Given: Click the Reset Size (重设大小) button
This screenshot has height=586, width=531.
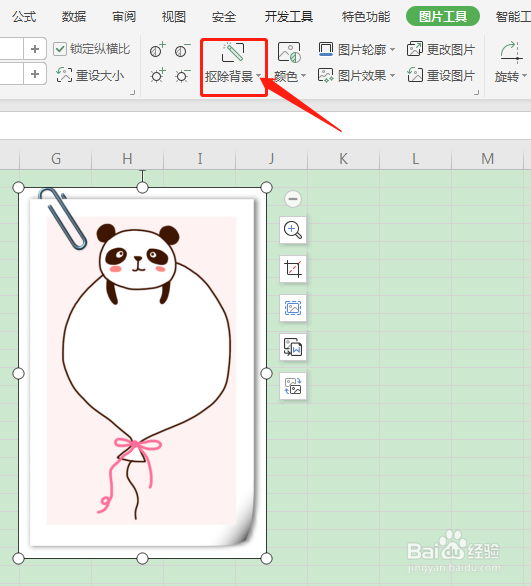Looking at the screenshot, I should (90, 75).
